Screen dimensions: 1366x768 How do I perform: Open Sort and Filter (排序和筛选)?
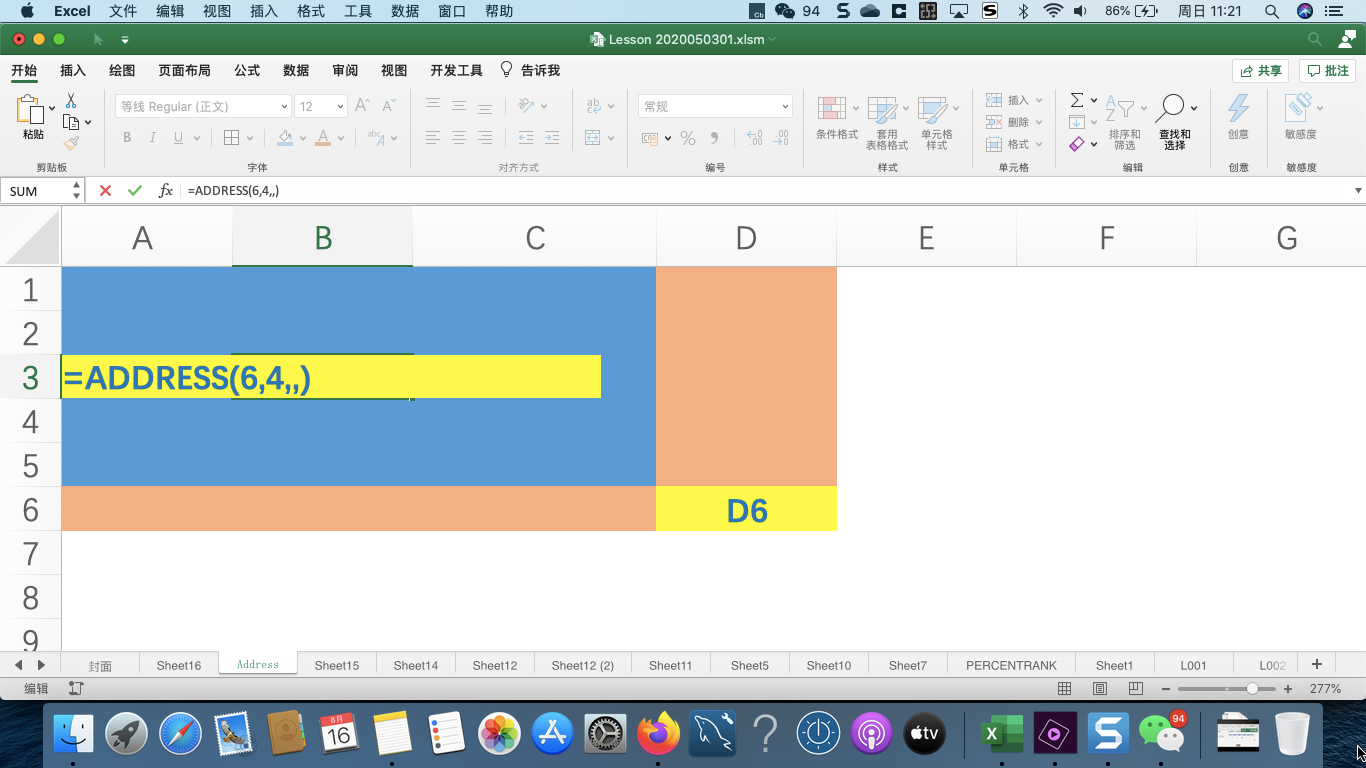[x=1124, y=122]
